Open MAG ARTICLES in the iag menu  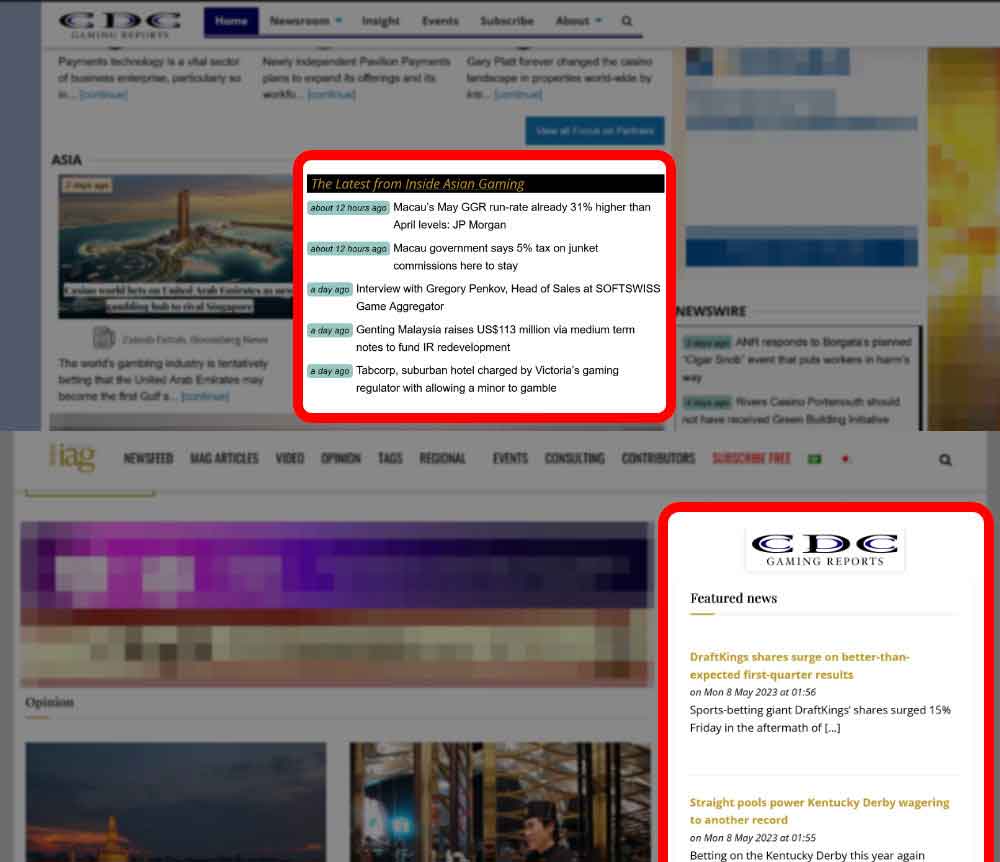coord(224,459)
